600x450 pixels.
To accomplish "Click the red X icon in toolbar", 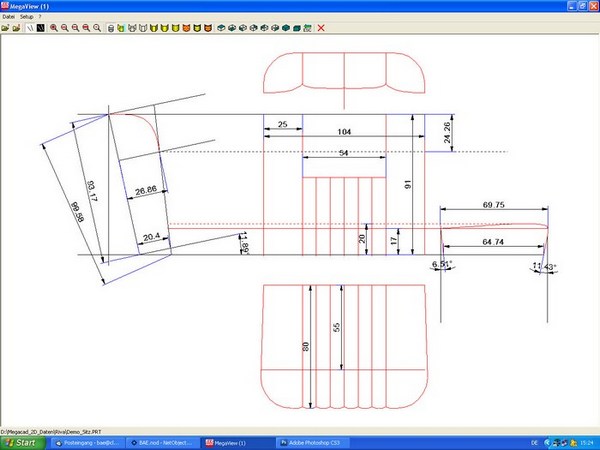I will 321,27.
